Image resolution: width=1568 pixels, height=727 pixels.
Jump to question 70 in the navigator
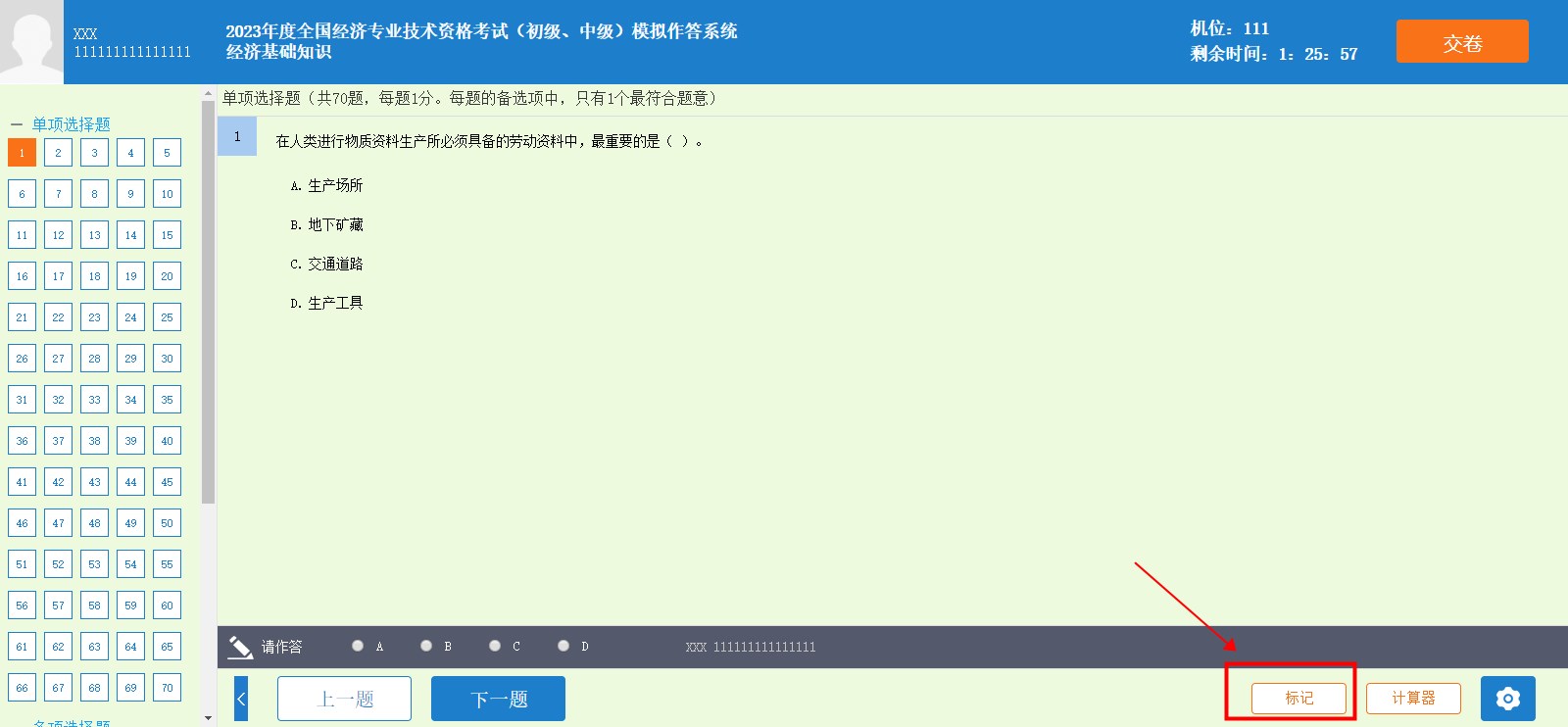coord(167,688)
